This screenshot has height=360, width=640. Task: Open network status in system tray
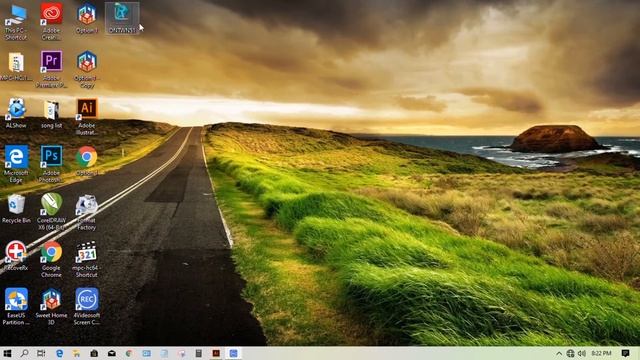[570, 353]
